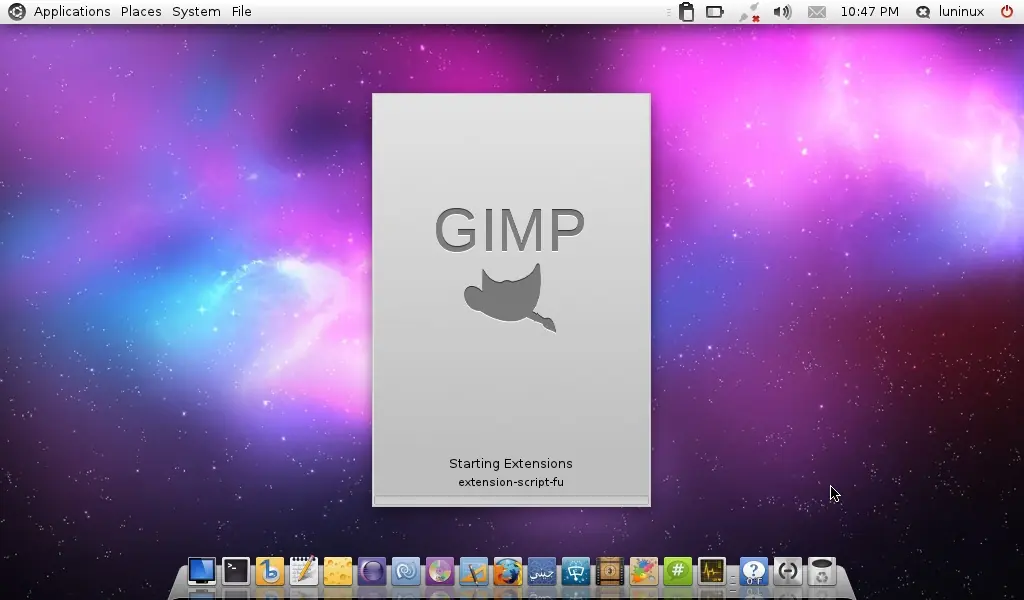Launch the orange 'b' Banshee dock icon
This screenshot has width=1024, height=600.
[270, 571]
